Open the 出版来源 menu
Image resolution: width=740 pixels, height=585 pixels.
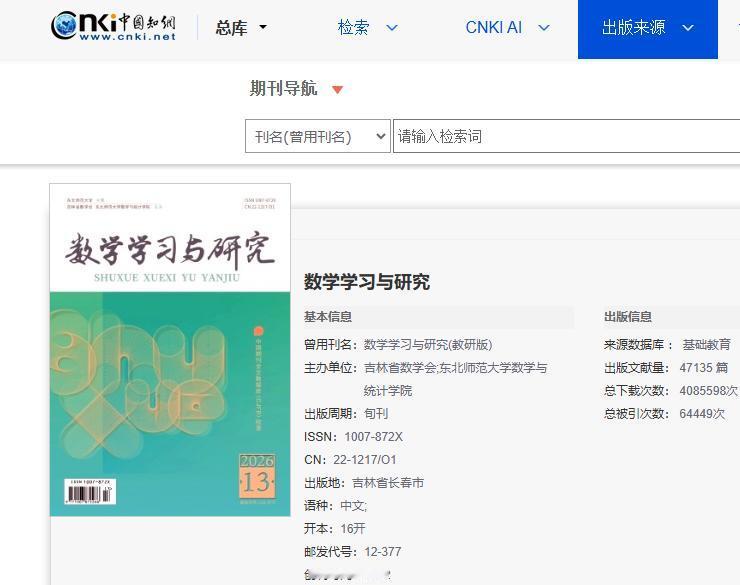[x=648, y=29]
